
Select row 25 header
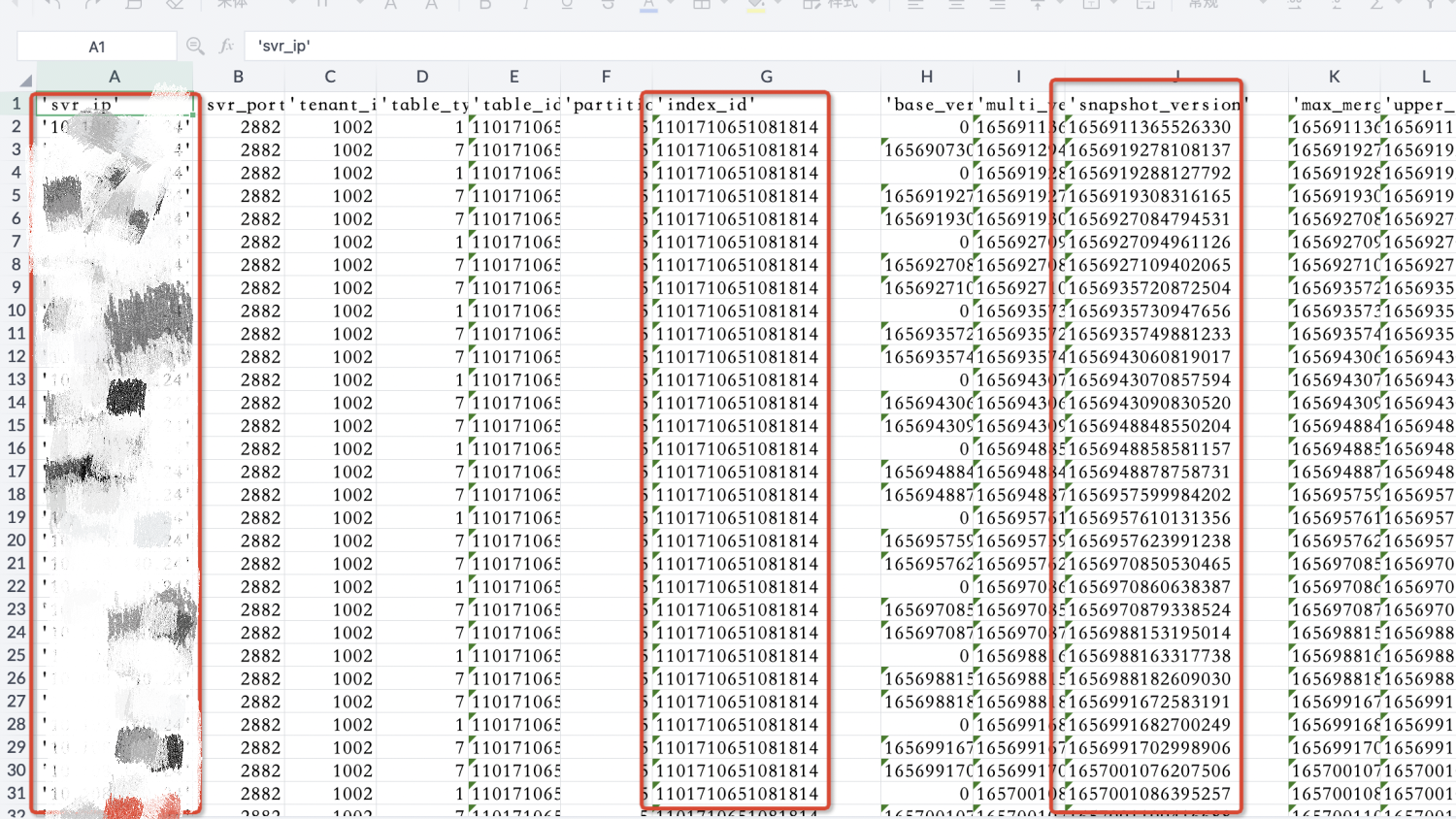(x=17, y=655)
